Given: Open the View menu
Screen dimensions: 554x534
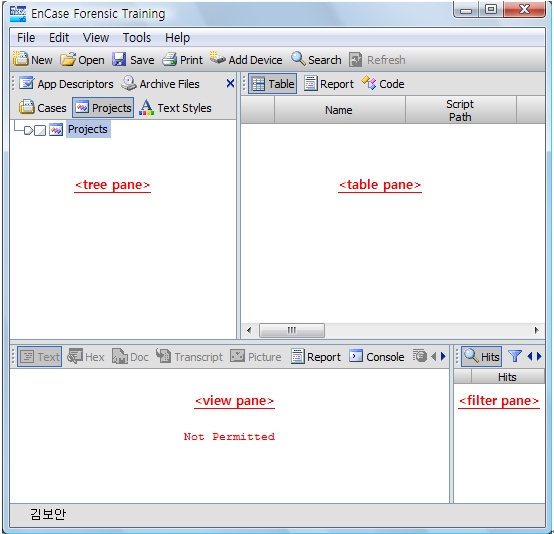Looking at the screenshot, I should [96, 37].
